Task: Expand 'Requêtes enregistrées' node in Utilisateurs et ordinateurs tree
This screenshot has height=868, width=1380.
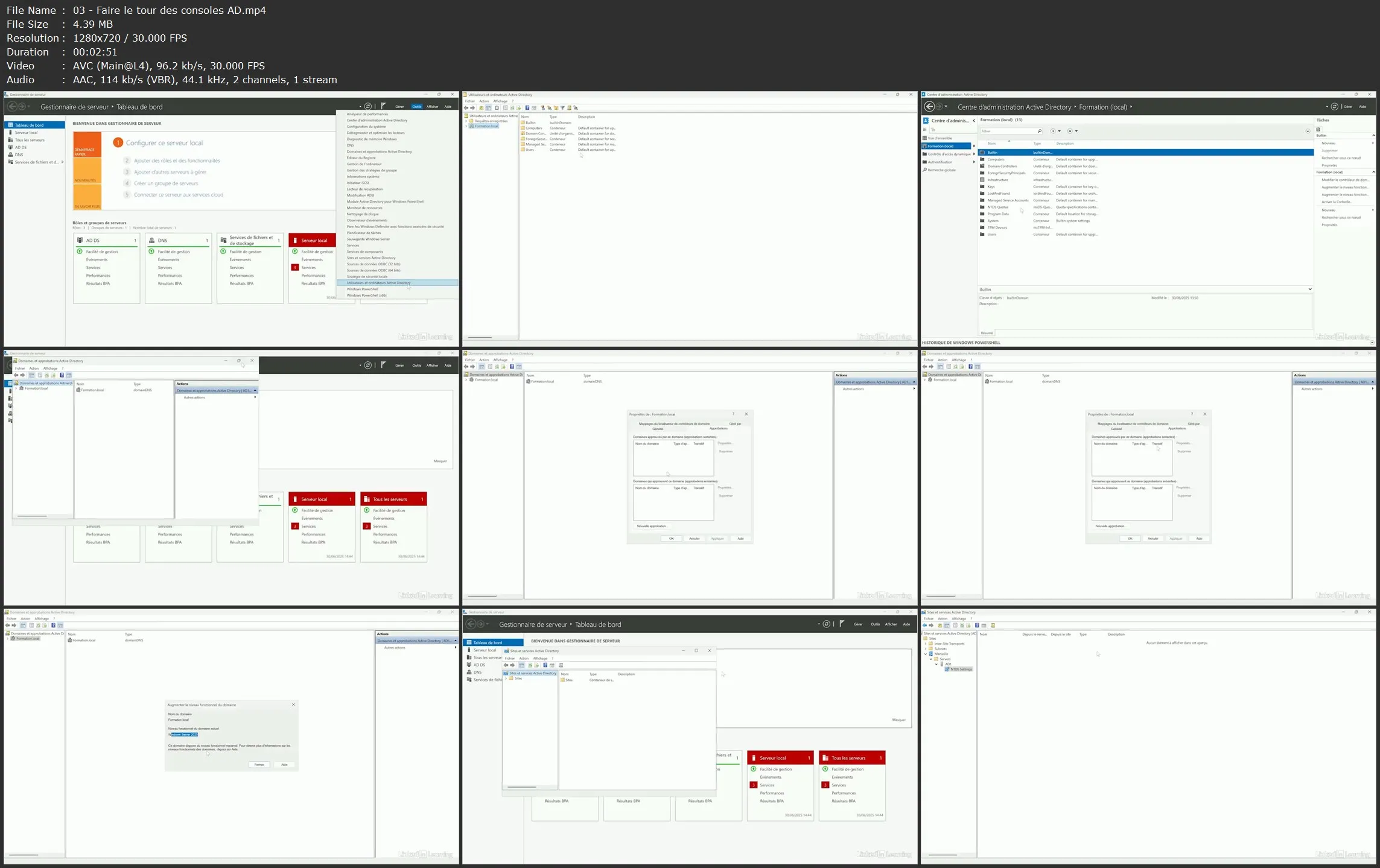Action: tap(466, 121)
